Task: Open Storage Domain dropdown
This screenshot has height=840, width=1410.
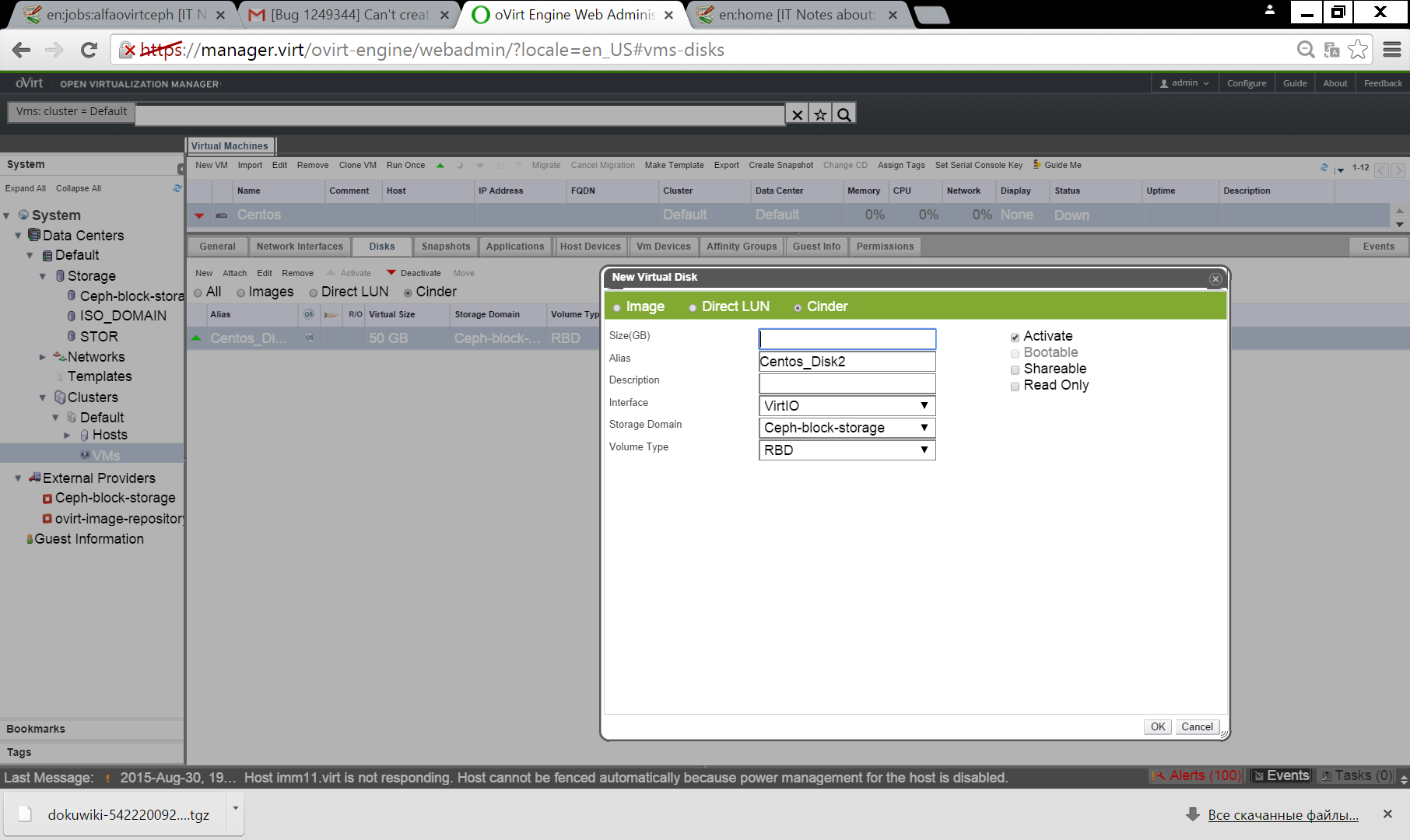Action: coord(847,428)
